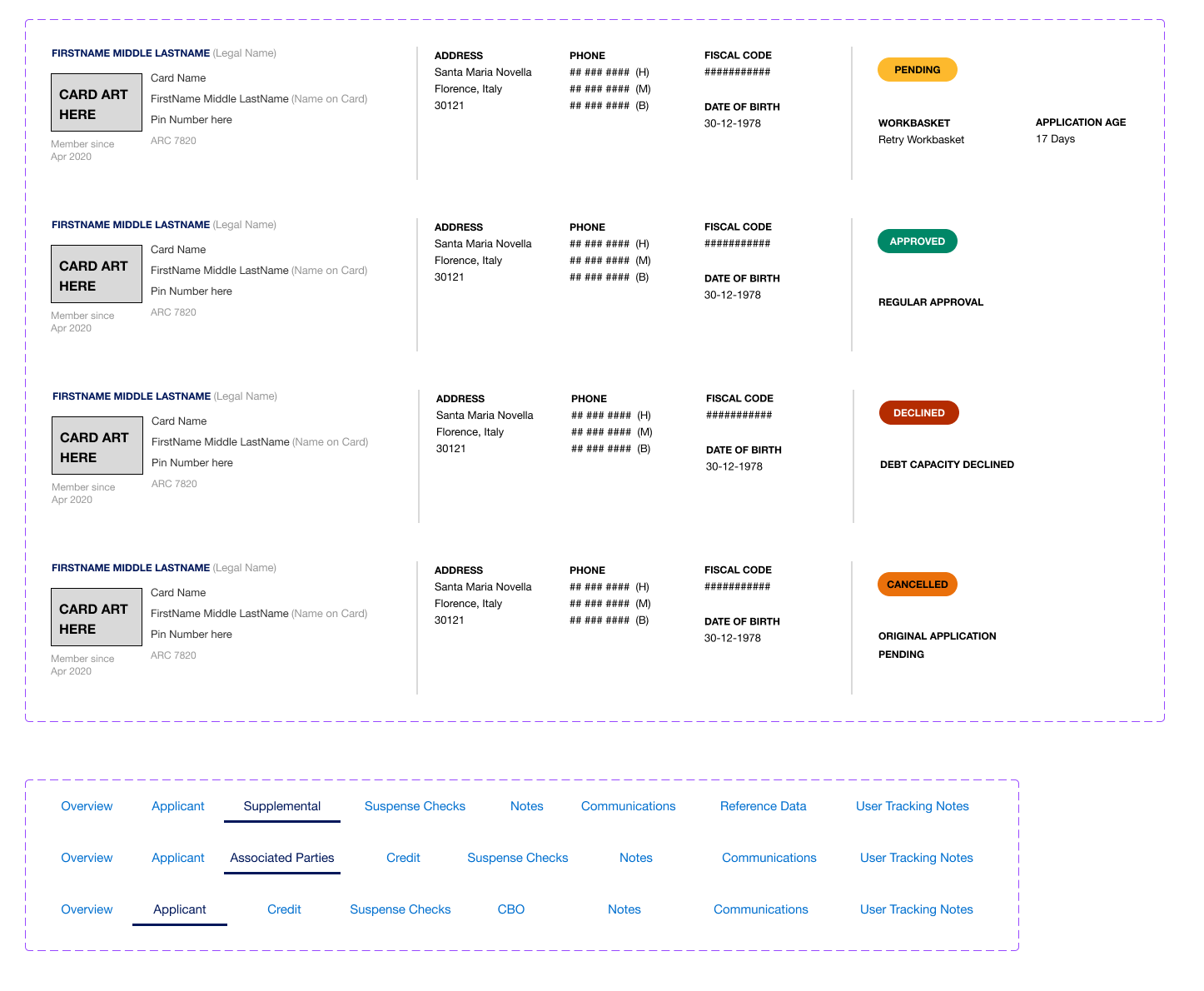Select the Applicant tab in the bottom row

[x=179, y=909]
